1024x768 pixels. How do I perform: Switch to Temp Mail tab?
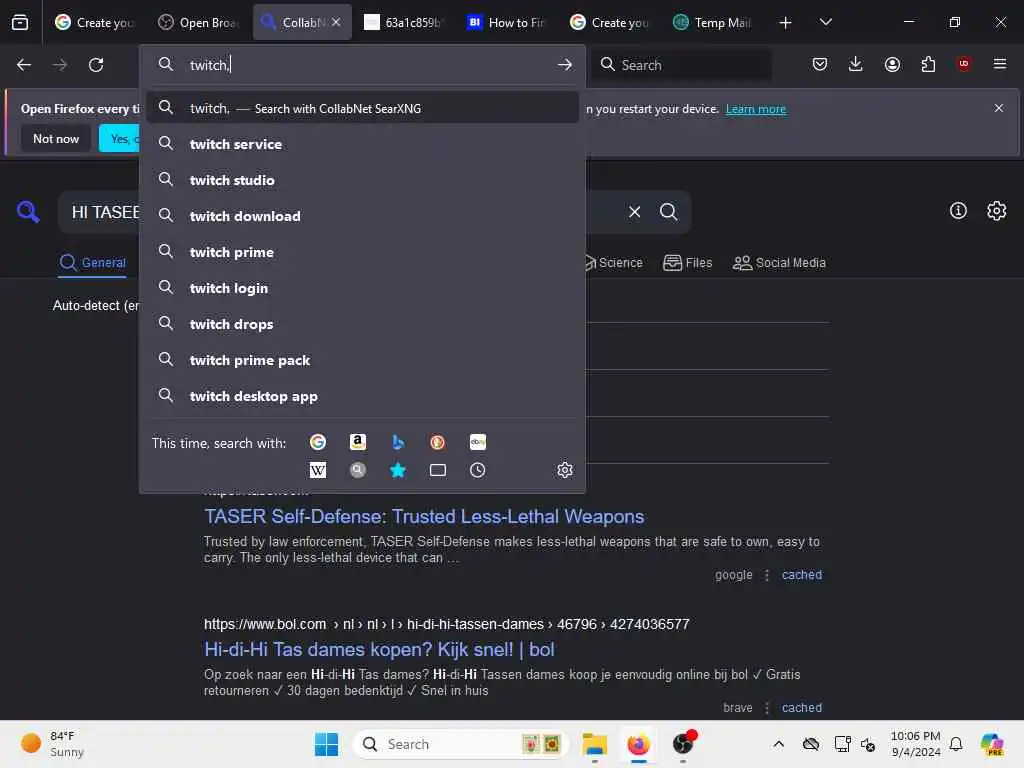[713, 22]
